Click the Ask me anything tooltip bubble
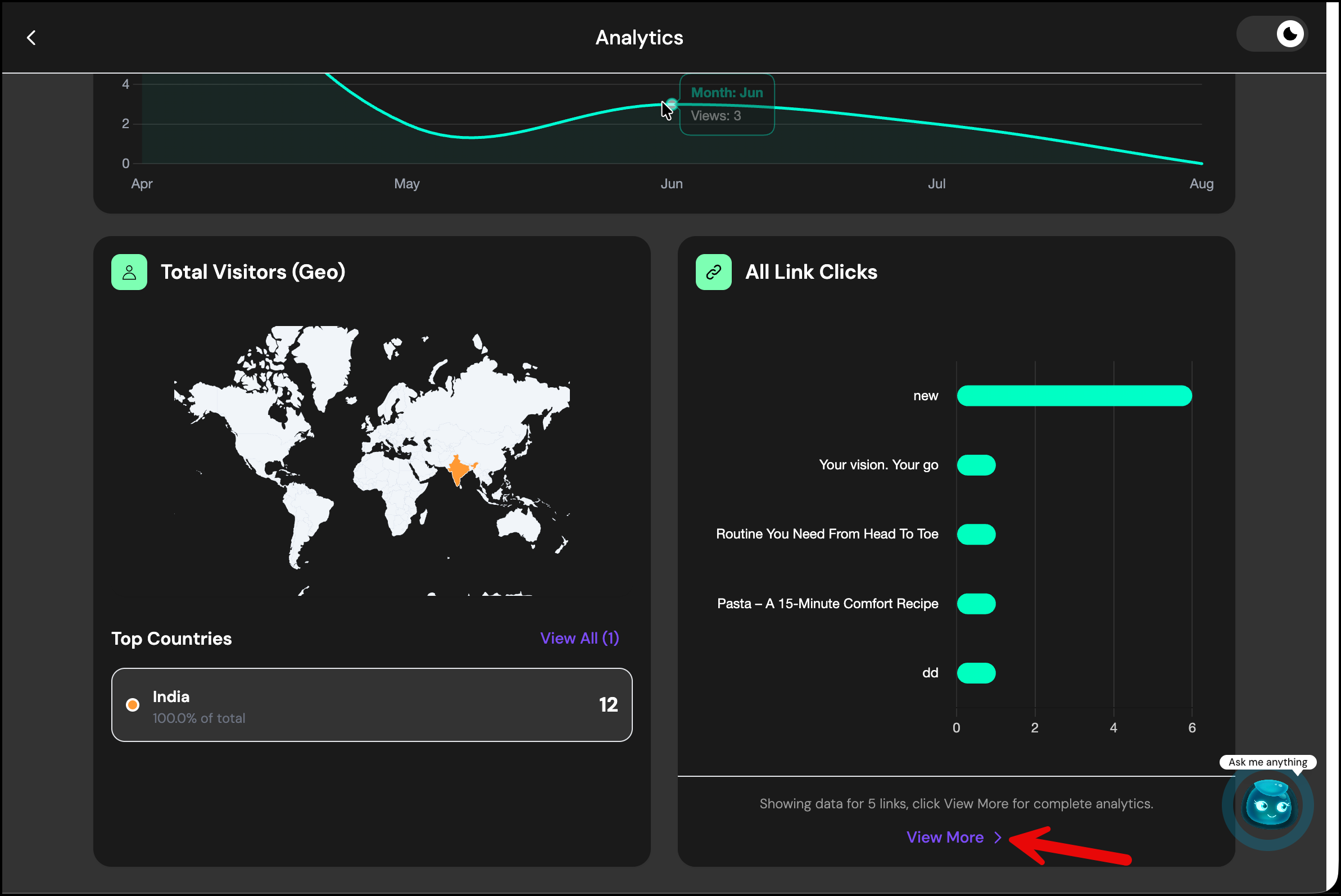The width and height of the screenshot is (1341, 896). [1267, 762]
